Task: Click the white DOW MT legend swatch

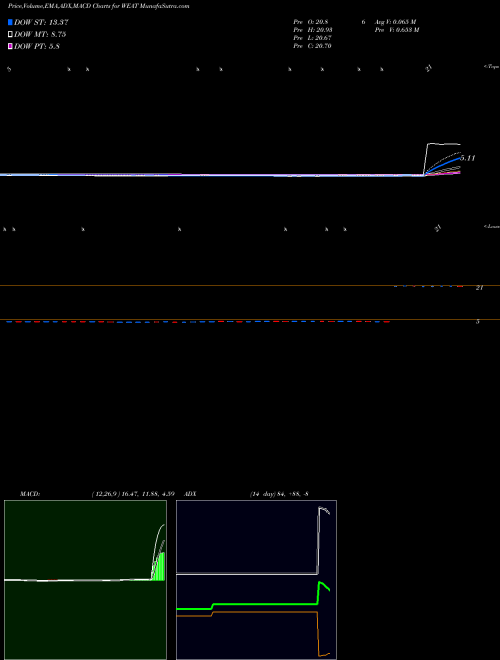Action: click(x=10, y=34)
